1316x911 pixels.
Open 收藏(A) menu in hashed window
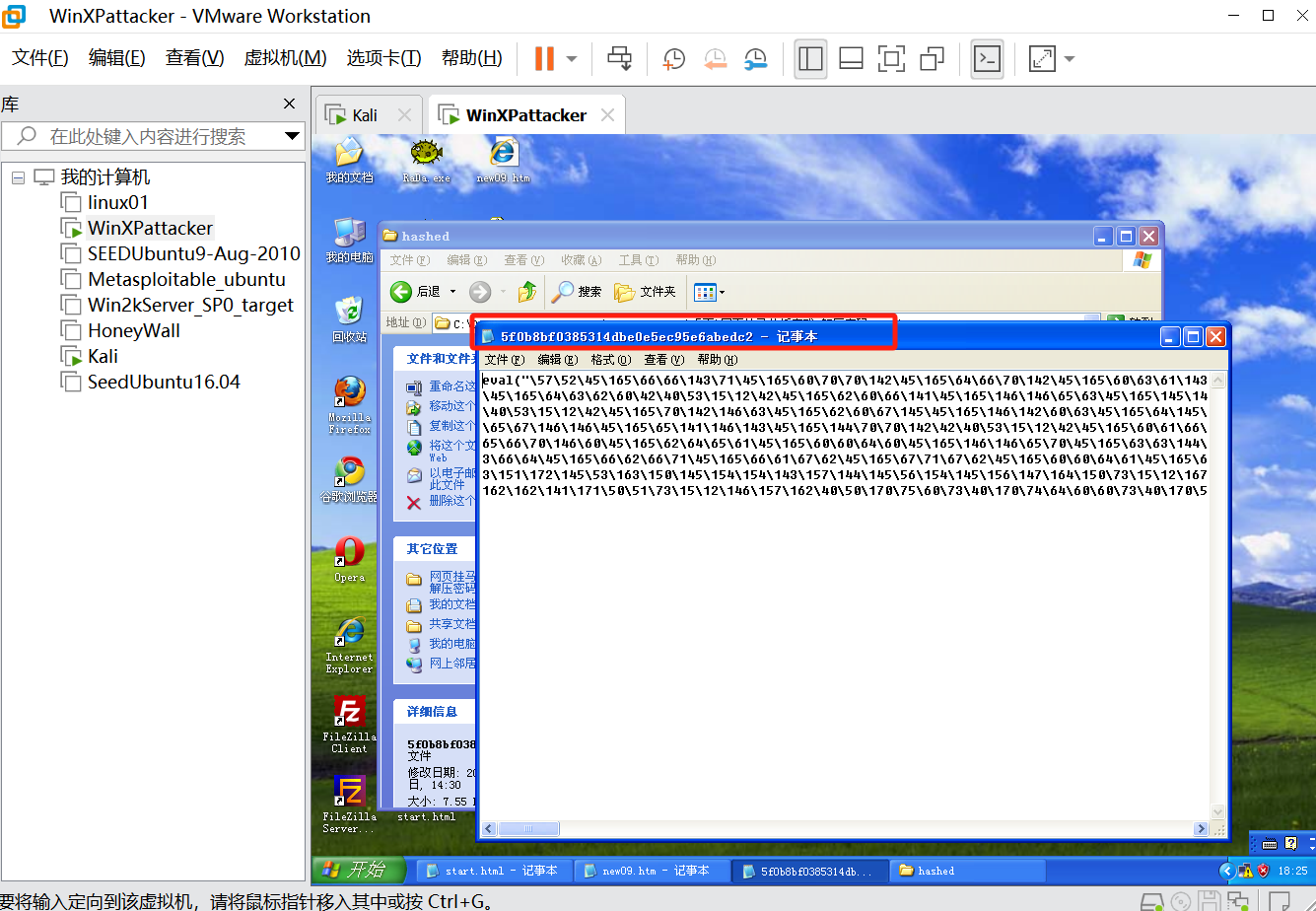[581, 260]
